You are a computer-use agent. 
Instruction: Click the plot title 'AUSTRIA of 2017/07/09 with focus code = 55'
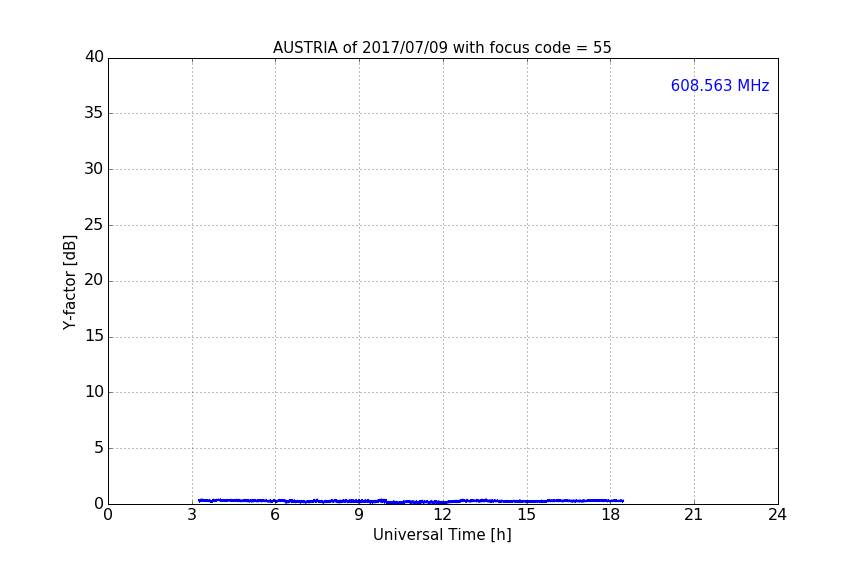click(x=442, y=48)
